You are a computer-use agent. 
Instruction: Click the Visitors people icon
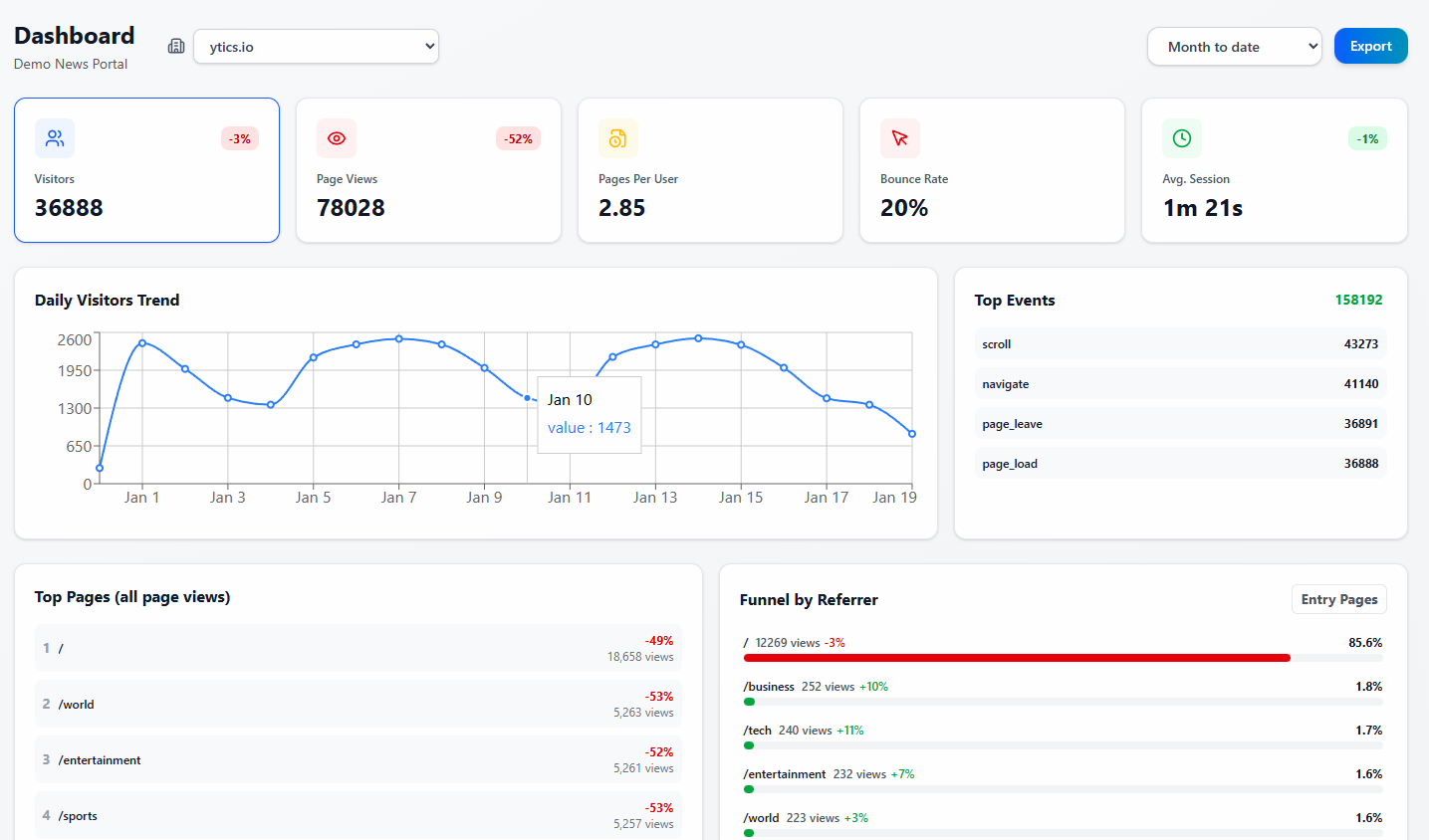pos(55,138)
